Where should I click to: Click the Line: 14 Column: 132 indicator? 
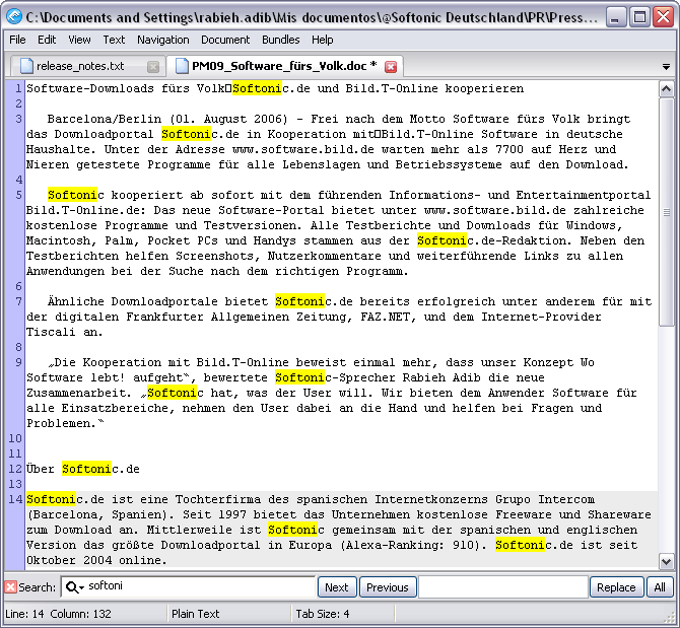[x=58, y=614]
